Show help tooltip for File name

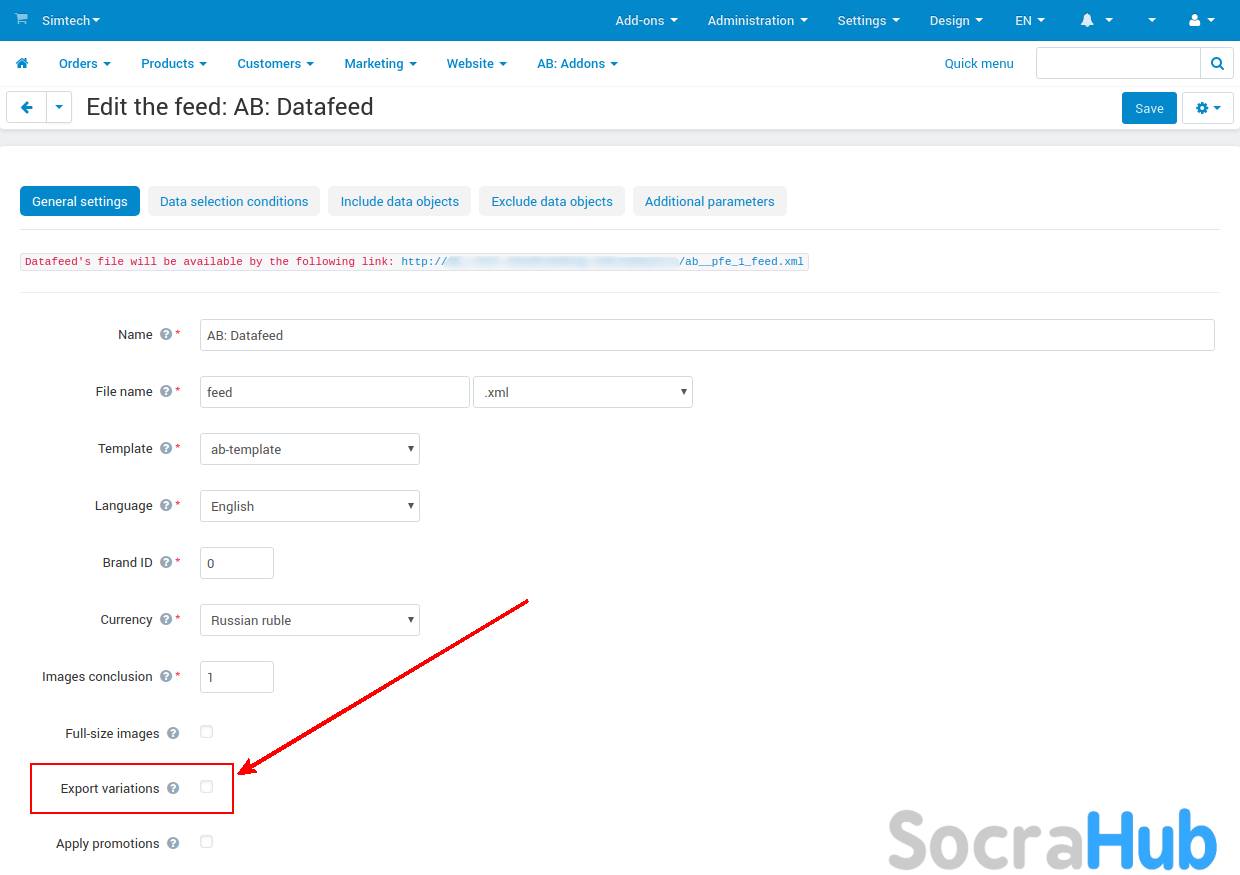[166, 391]
